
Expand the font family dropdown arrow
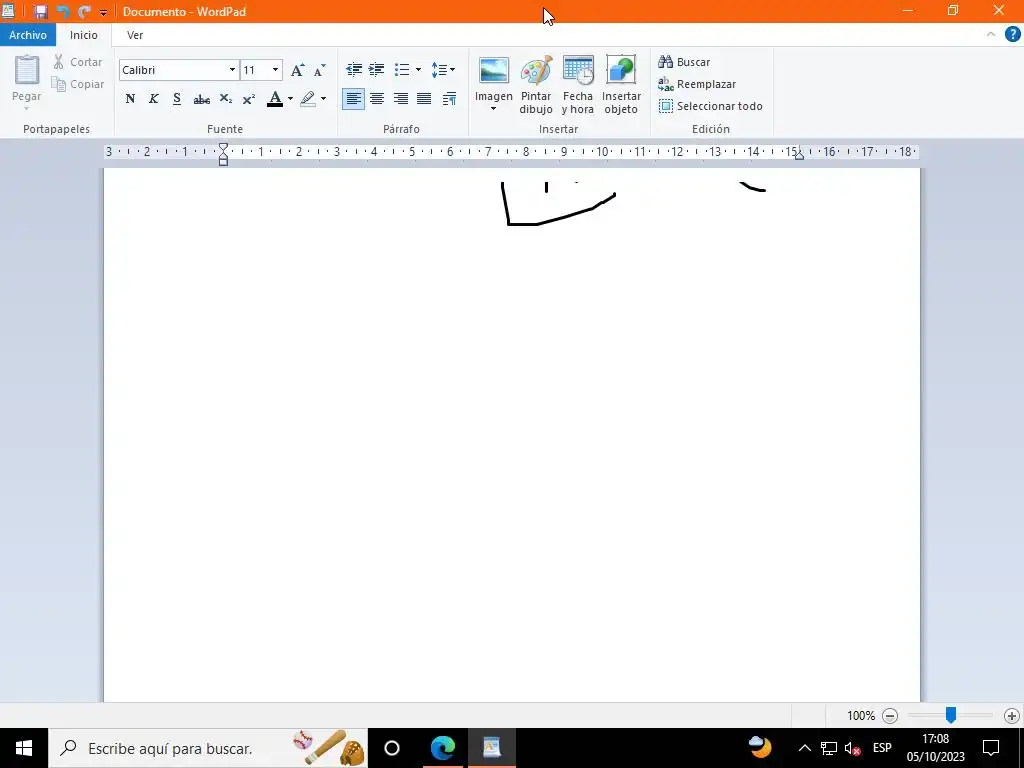232,70
